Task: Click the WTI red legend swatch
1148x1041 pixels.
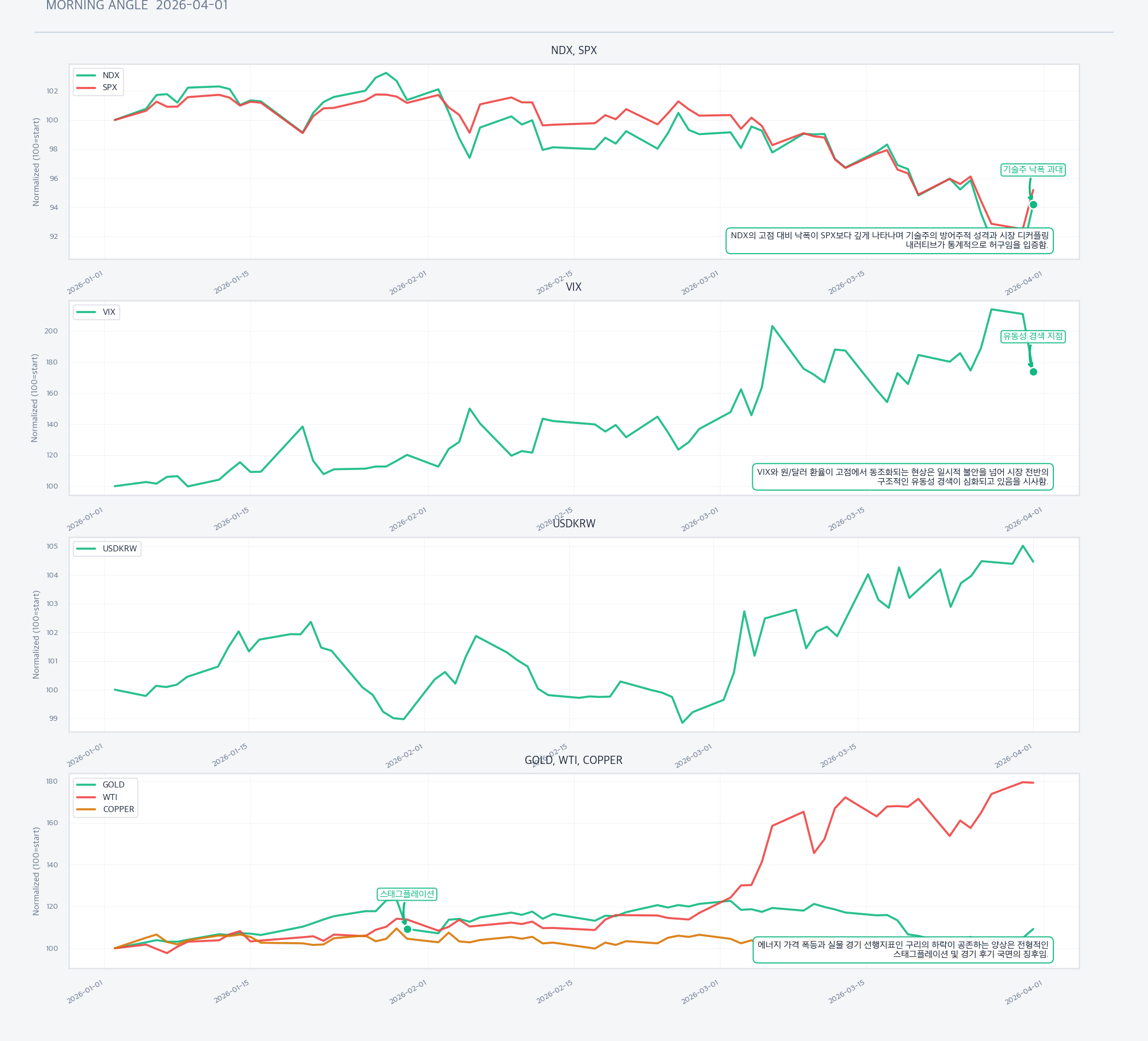Action: [x=86, y=797]
